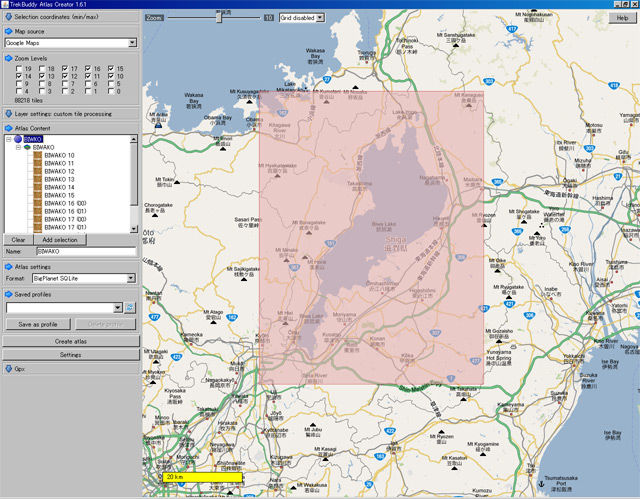The height and width of the screenshot is (499, 640).
Task: Click Save as profile button
Action: click(38, 324)
